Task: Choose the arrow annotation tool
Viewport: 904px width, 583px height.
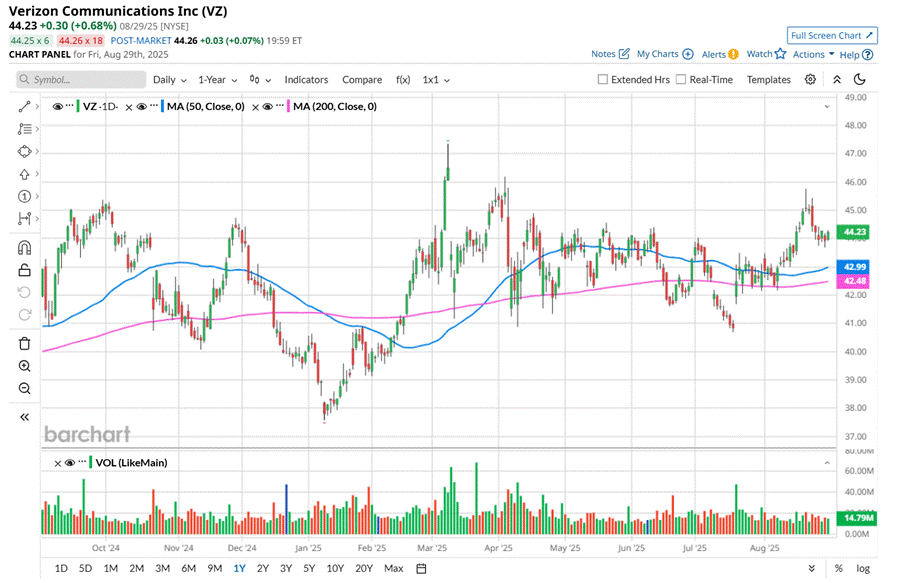Action: (x=24, y=174)
